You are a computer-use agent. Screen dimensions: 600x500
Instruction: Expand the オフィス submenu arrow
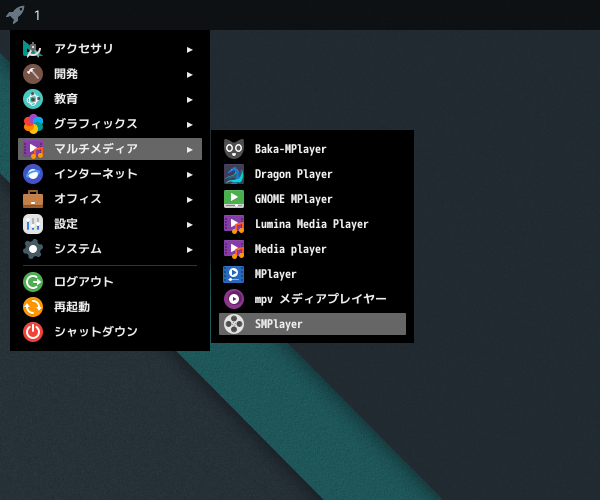pyautogui.click(x=189, y=200)
